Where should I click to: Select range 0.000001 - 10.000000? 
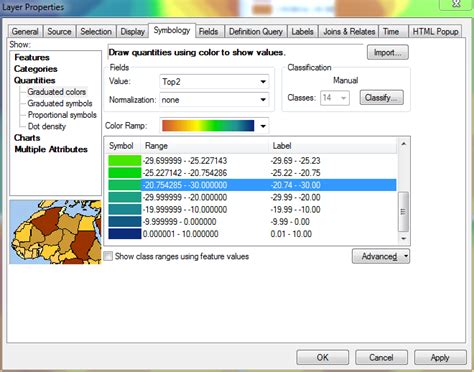coord(181,234)
